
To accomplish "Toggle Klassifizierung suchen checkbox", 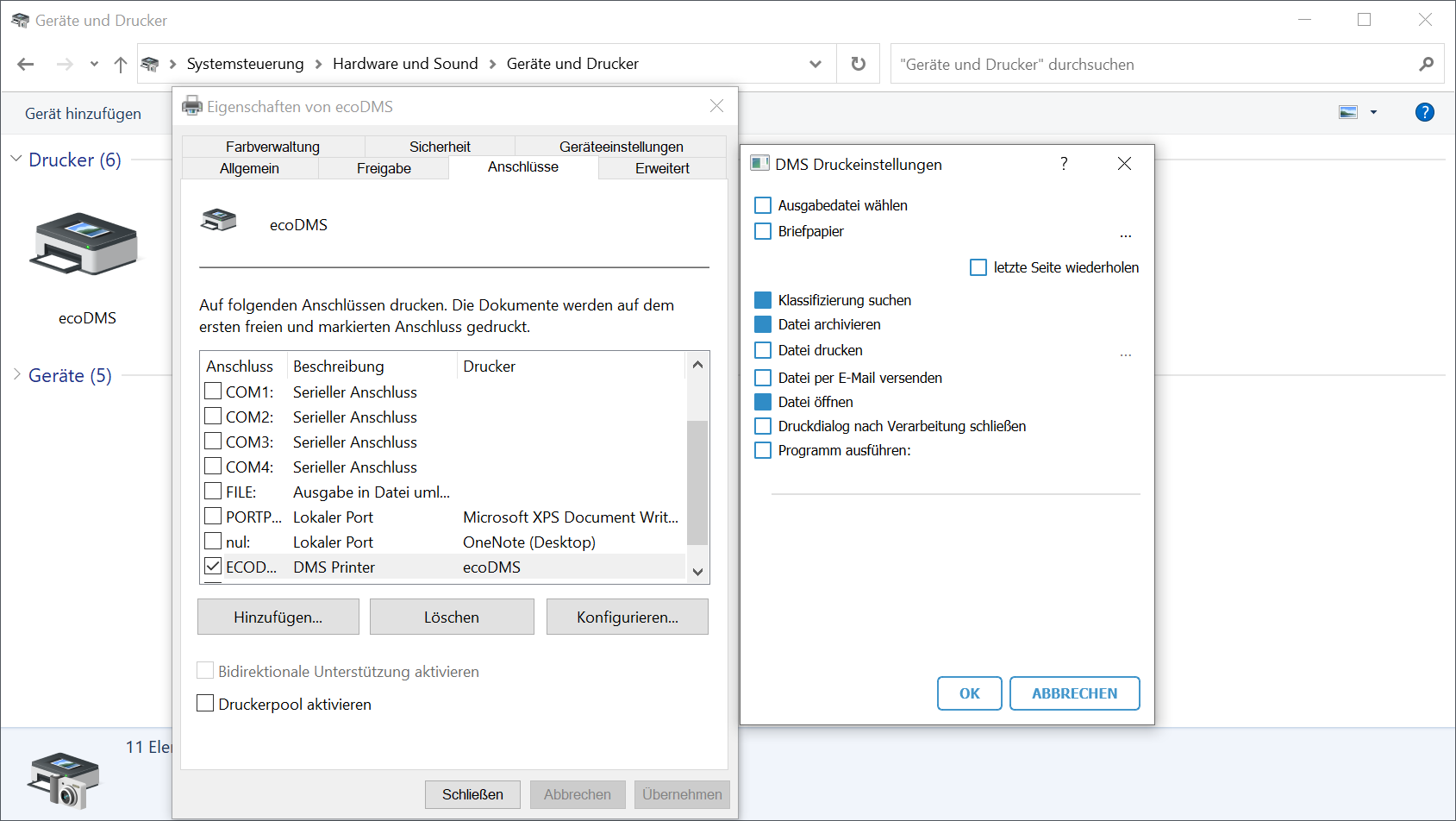I will [x=763, y=300].
